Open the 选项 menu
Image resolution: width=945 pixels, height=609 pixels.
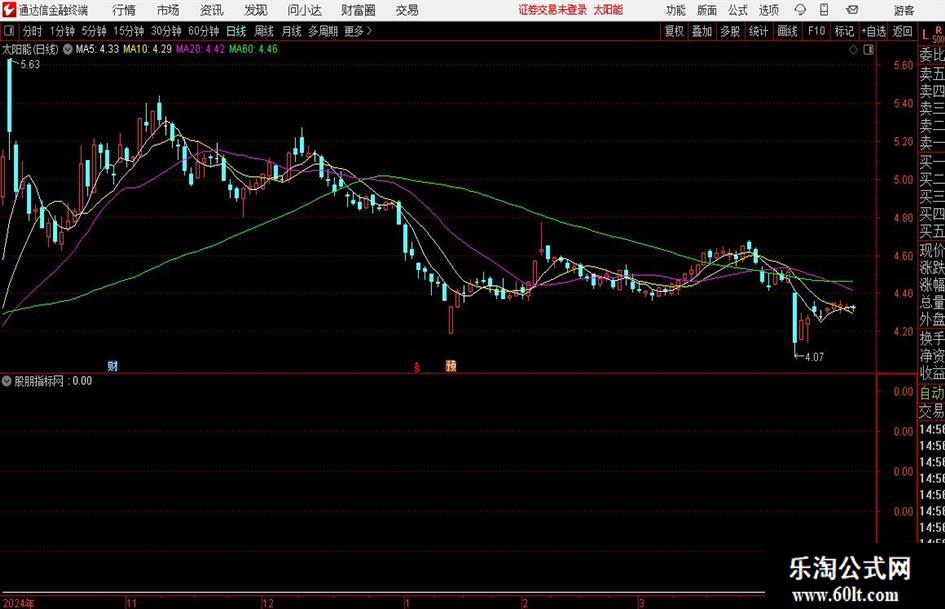click(768, 10)
